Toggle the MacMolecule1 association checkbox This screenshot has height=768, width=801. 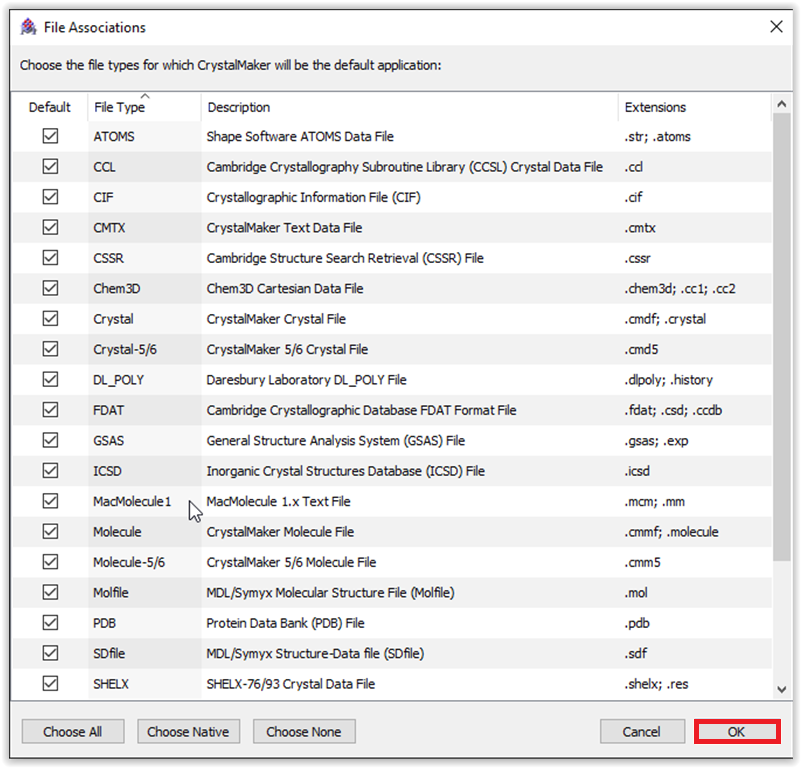50,501
